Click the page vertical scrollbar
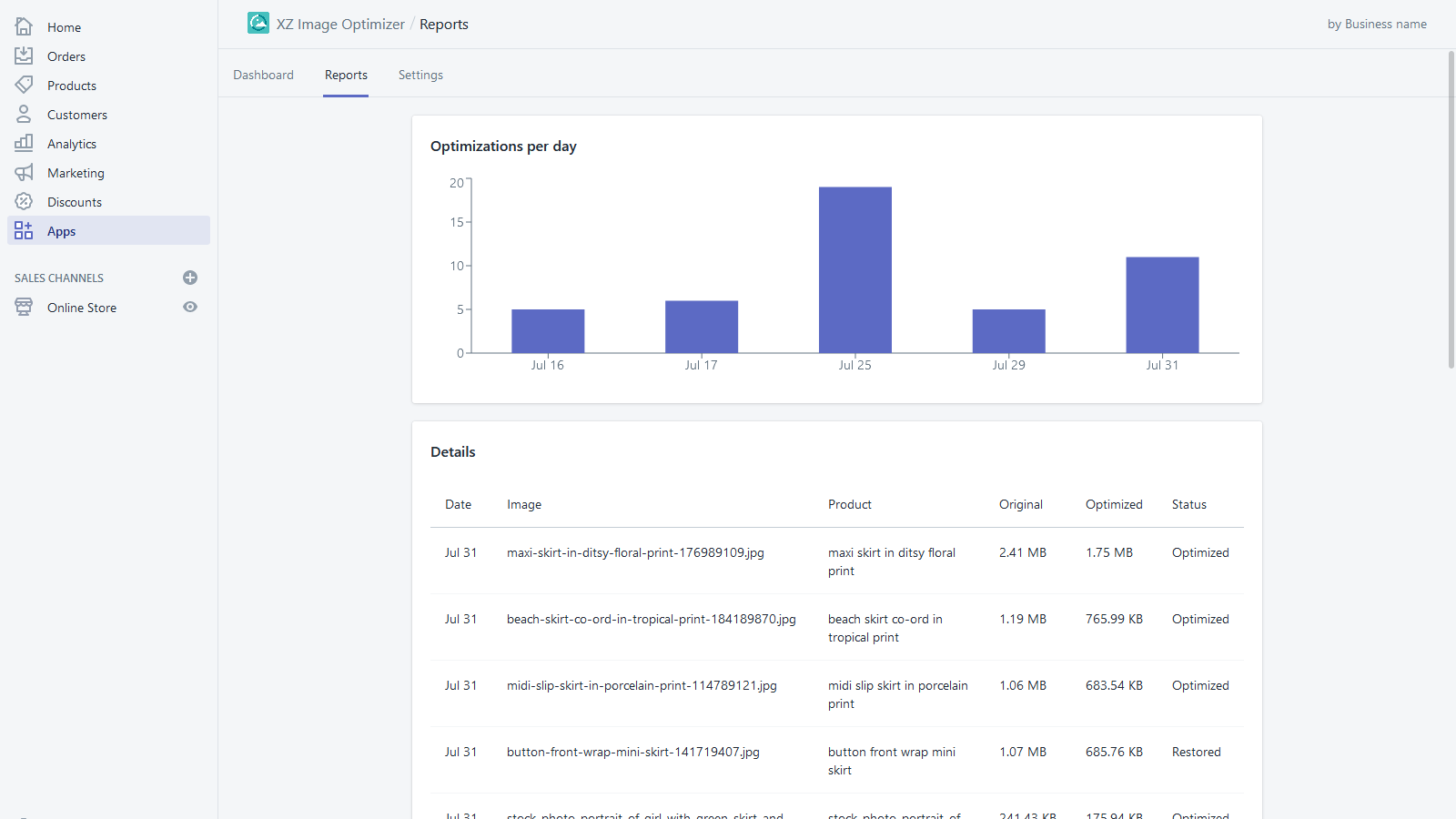 [x=1451, y=209]
